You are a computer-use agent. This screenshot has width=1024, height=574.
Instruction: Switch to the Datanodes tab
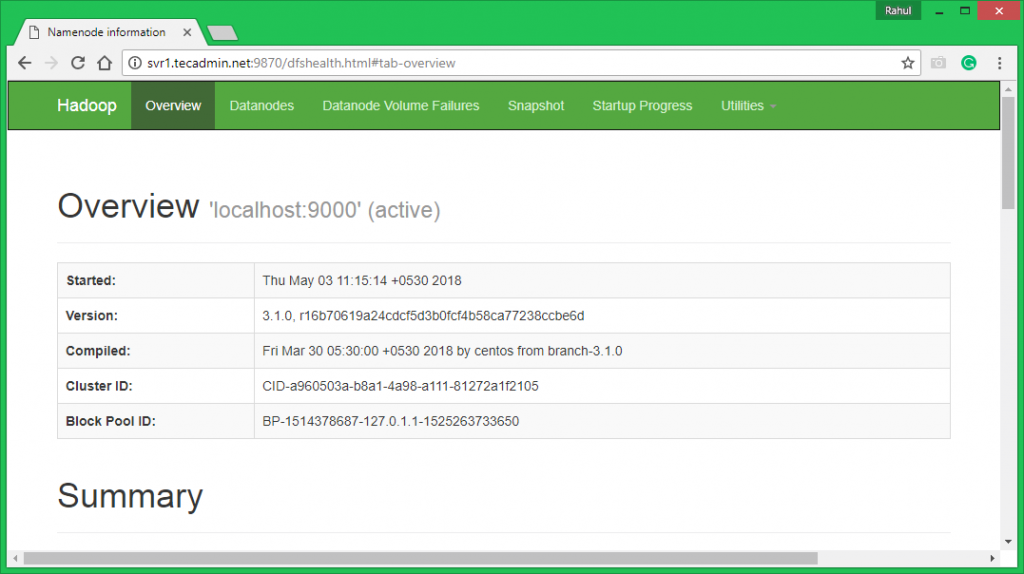(x=261, y=106)
